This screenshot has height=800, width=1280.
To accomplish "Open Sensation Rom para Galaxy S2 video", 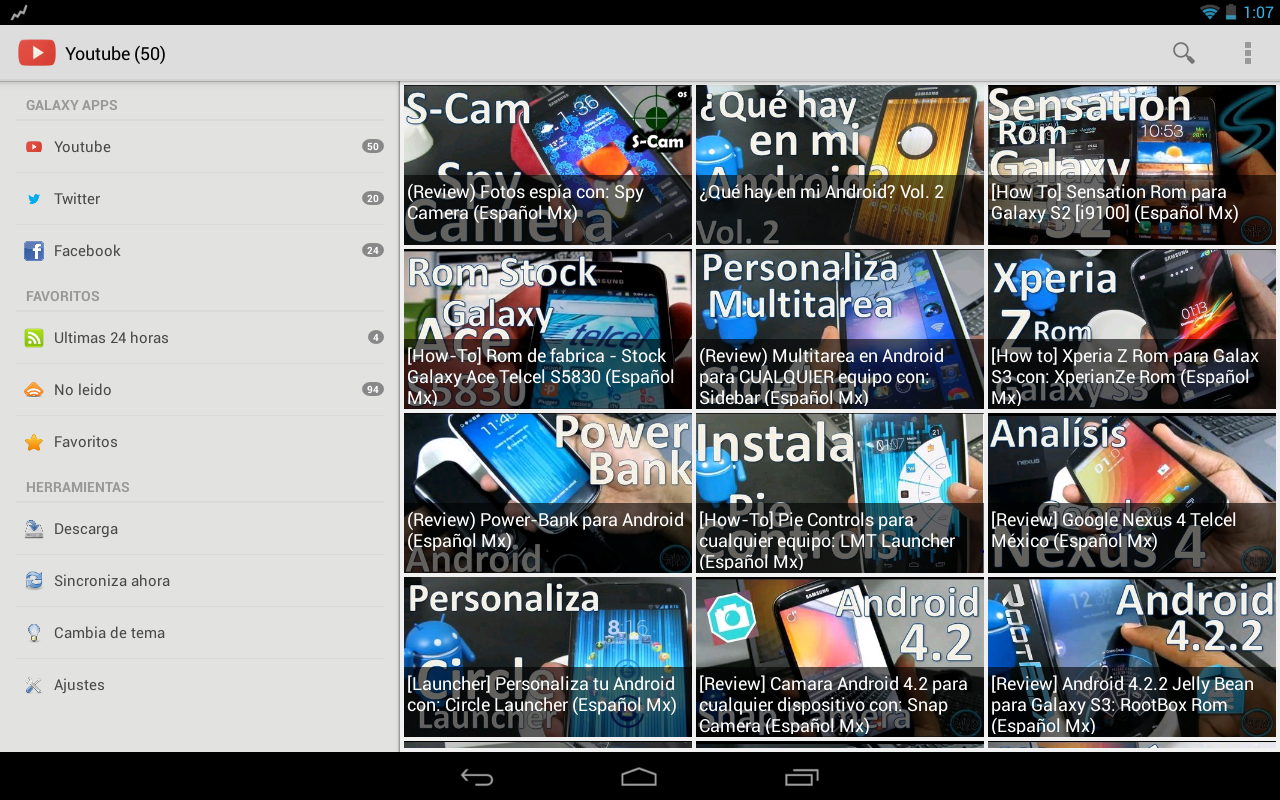I will (x=1132, y=165).
